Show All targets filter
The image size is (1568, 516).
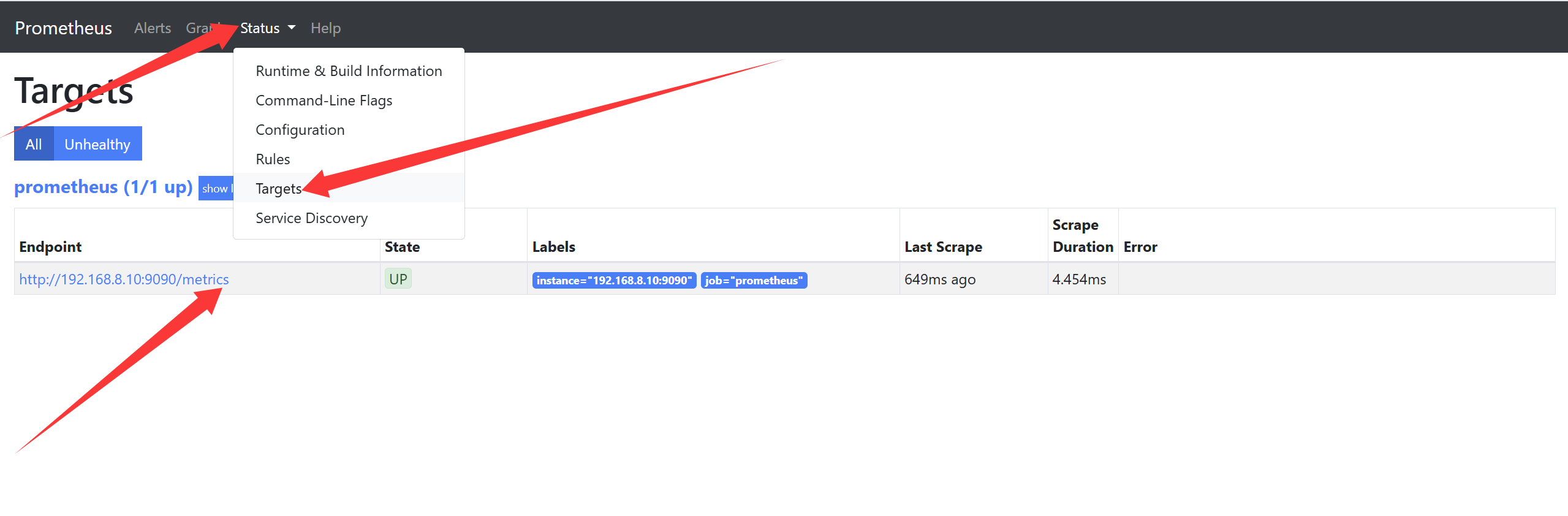tap(34, 144)
